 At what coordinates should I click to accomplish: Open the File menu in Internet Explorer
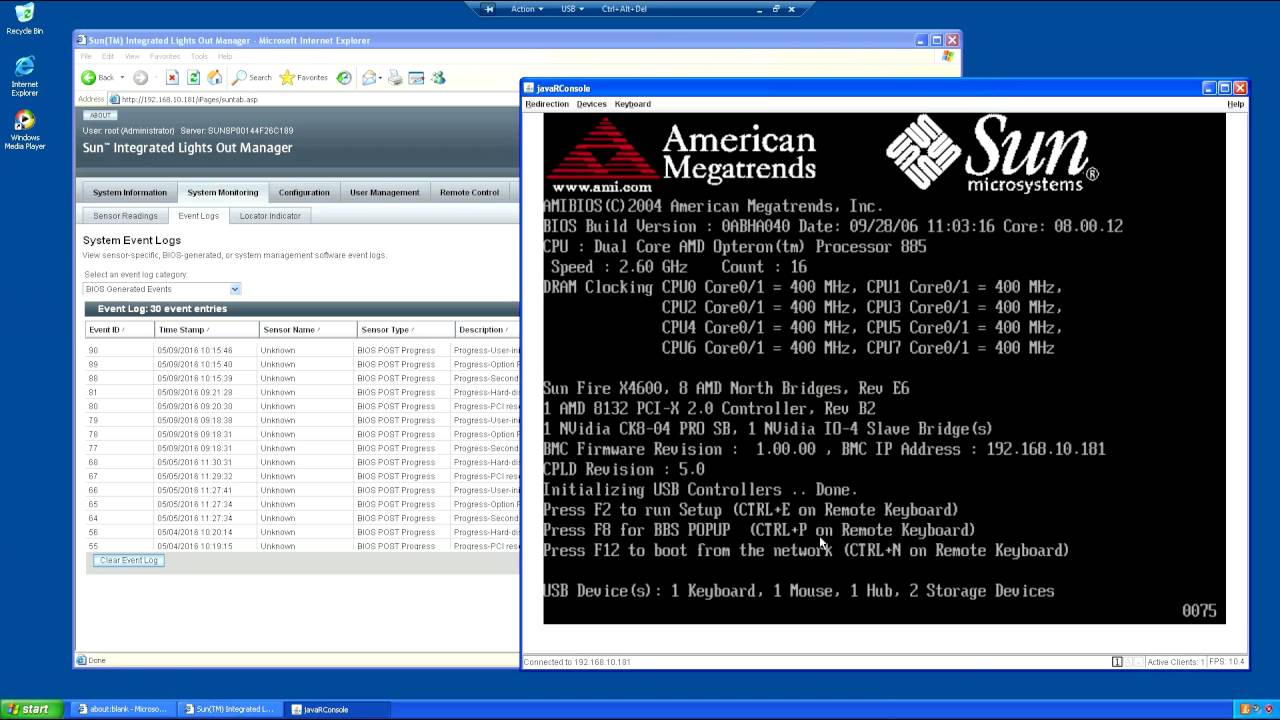(x=86, y=56)
